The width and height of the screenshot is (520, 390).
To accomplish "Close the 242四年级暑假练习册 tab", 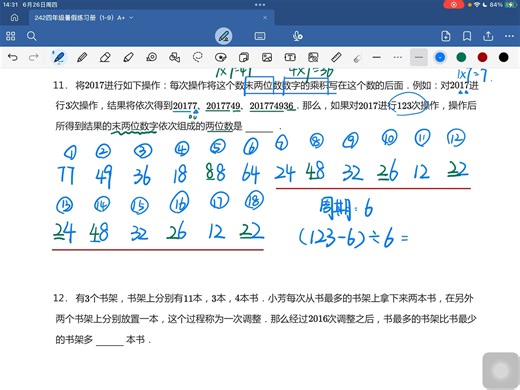I will (x=265, y=18).
